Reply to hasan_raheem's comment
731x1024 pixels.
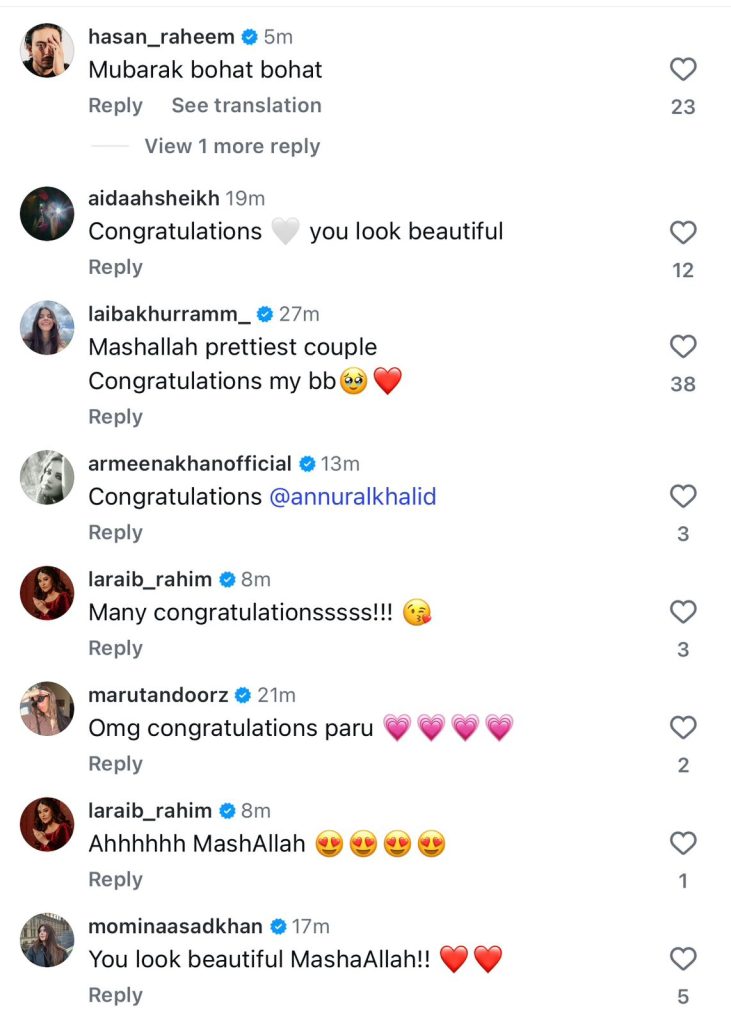115,105
